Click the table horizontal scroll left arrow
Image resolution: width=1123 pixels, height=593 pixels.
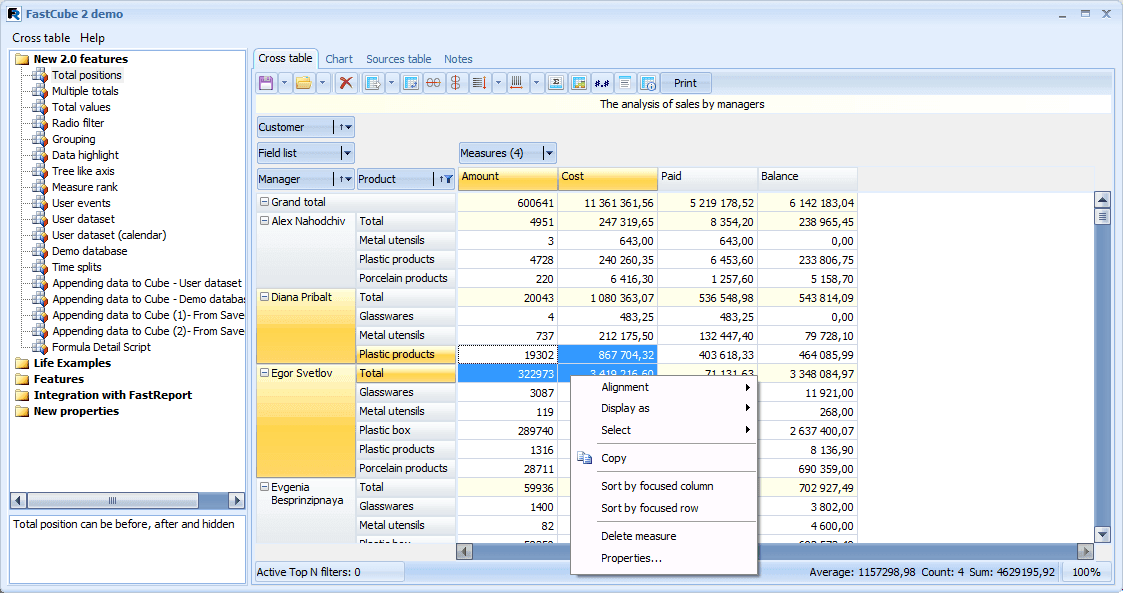[465, 551]
